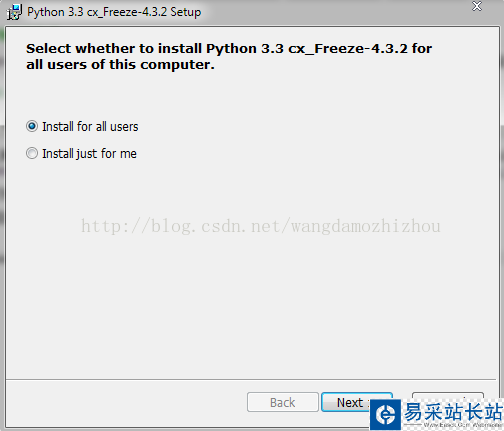This screenshot has height=431, width=504.
Task: Click the 易采站长站 watermark text
Action: [x=453, y=412]
